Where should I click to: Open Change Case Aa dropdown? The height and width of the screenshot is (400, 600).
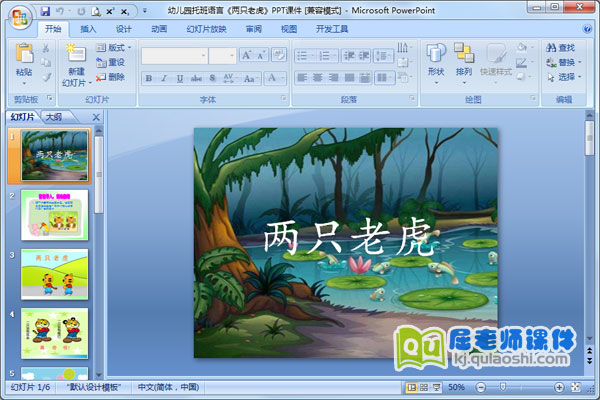pyautogui.click(x=251, y=78)
